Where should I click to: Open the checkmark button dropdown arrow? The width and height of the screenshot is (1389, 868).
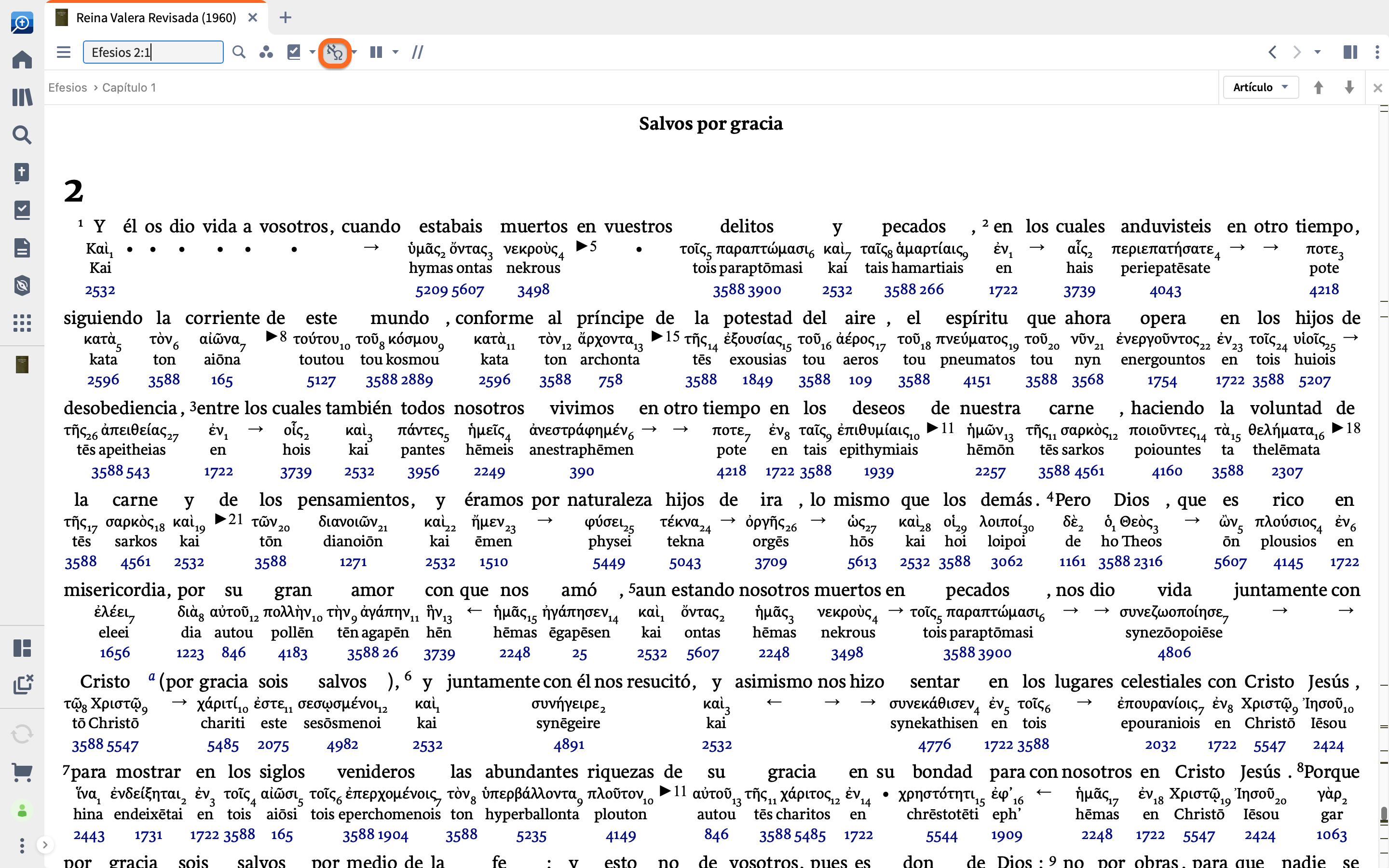pyautogui.click(x=312, y=52)
